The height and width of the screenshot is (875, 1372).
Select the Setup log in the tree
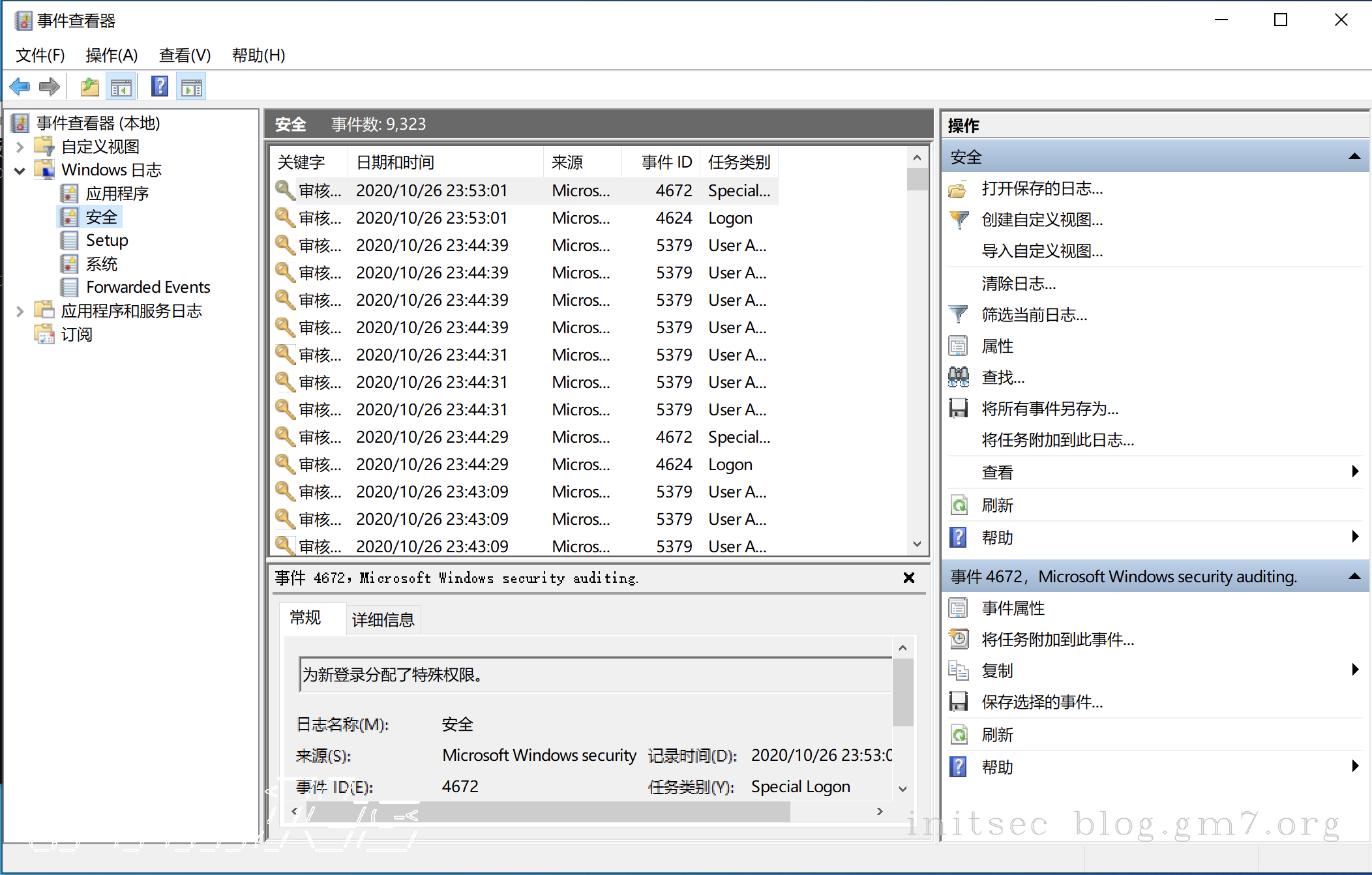[x=106, y=239]
